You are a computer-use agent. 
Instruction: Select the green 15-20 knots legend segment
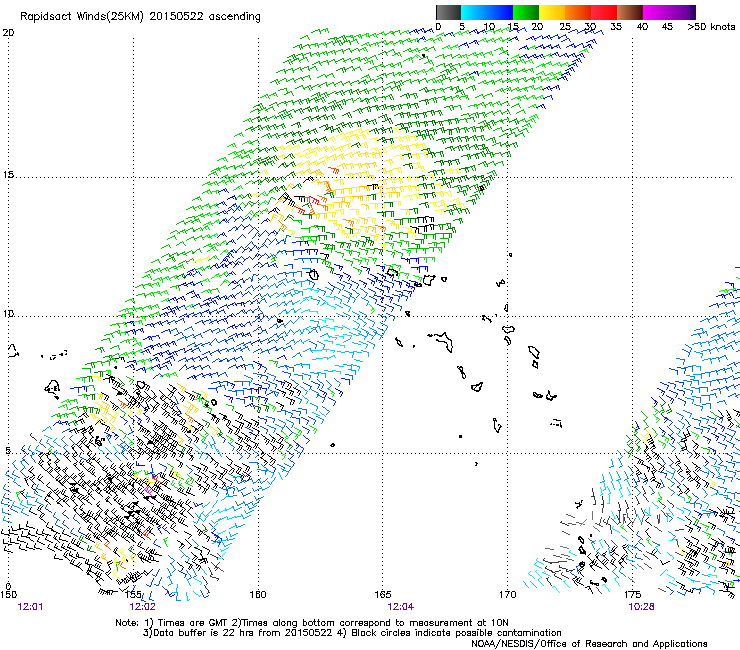coord(526,12)
